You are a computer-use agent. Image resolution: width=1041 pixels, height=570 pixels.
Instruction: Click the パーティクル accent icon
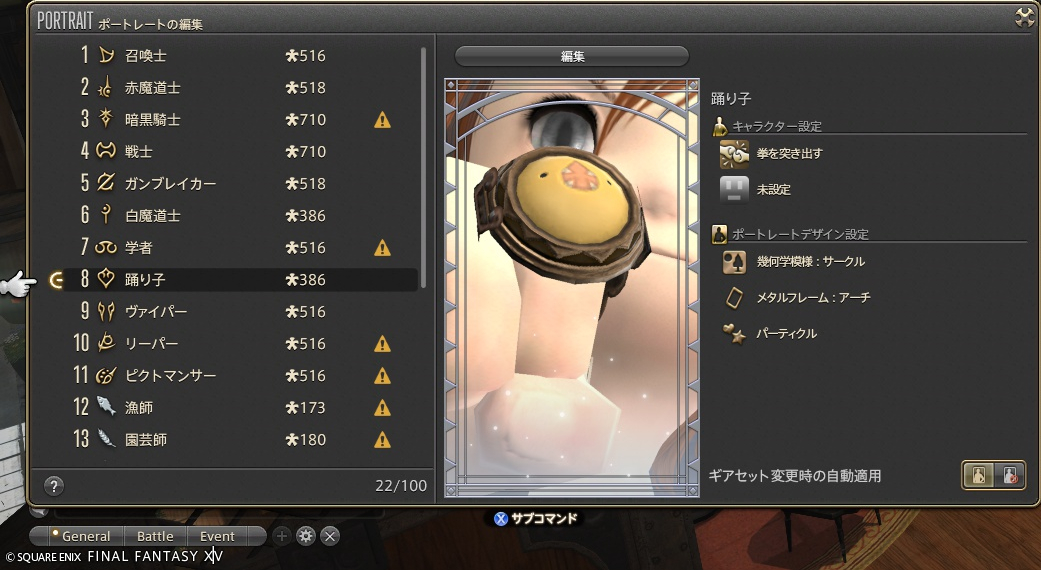734,334
